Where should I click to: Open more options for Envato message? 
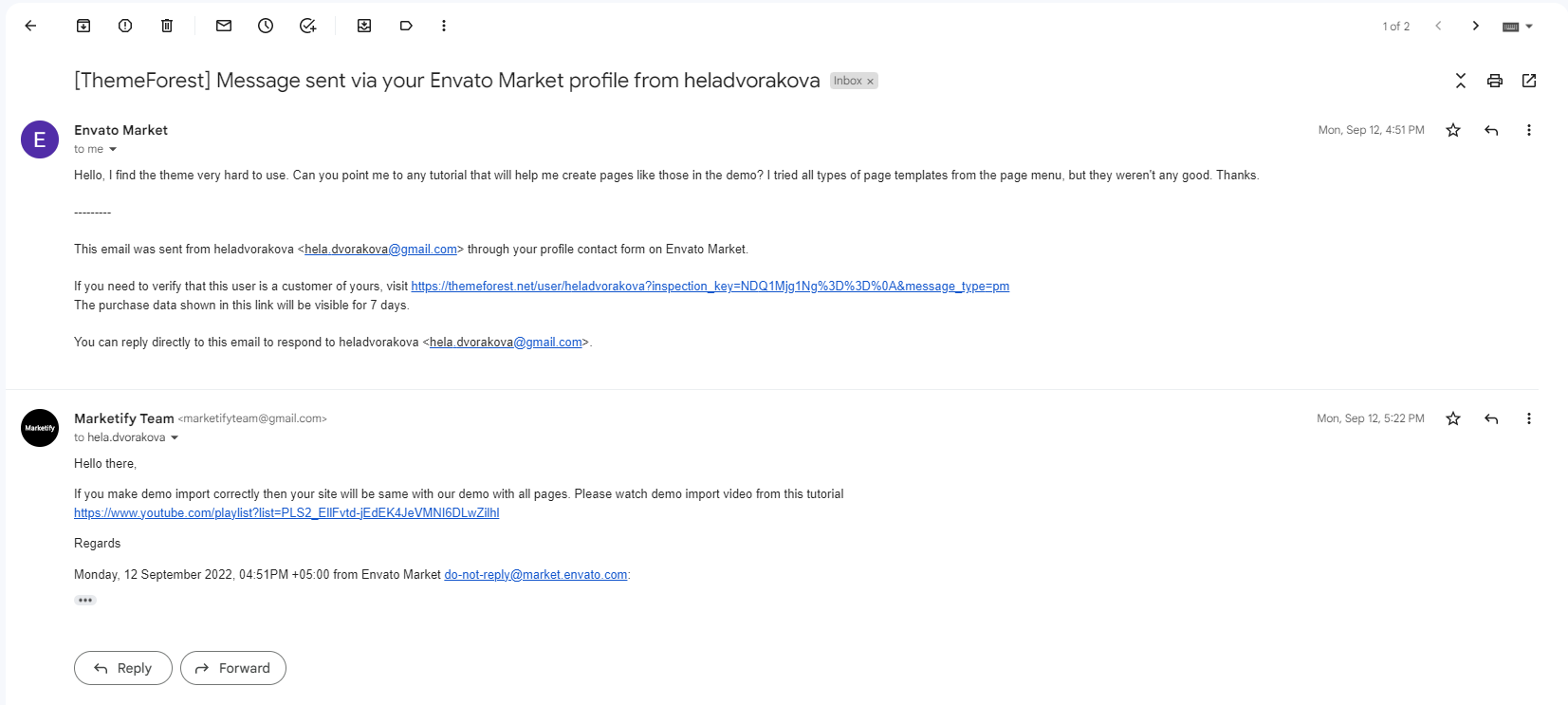point(1529,130)
